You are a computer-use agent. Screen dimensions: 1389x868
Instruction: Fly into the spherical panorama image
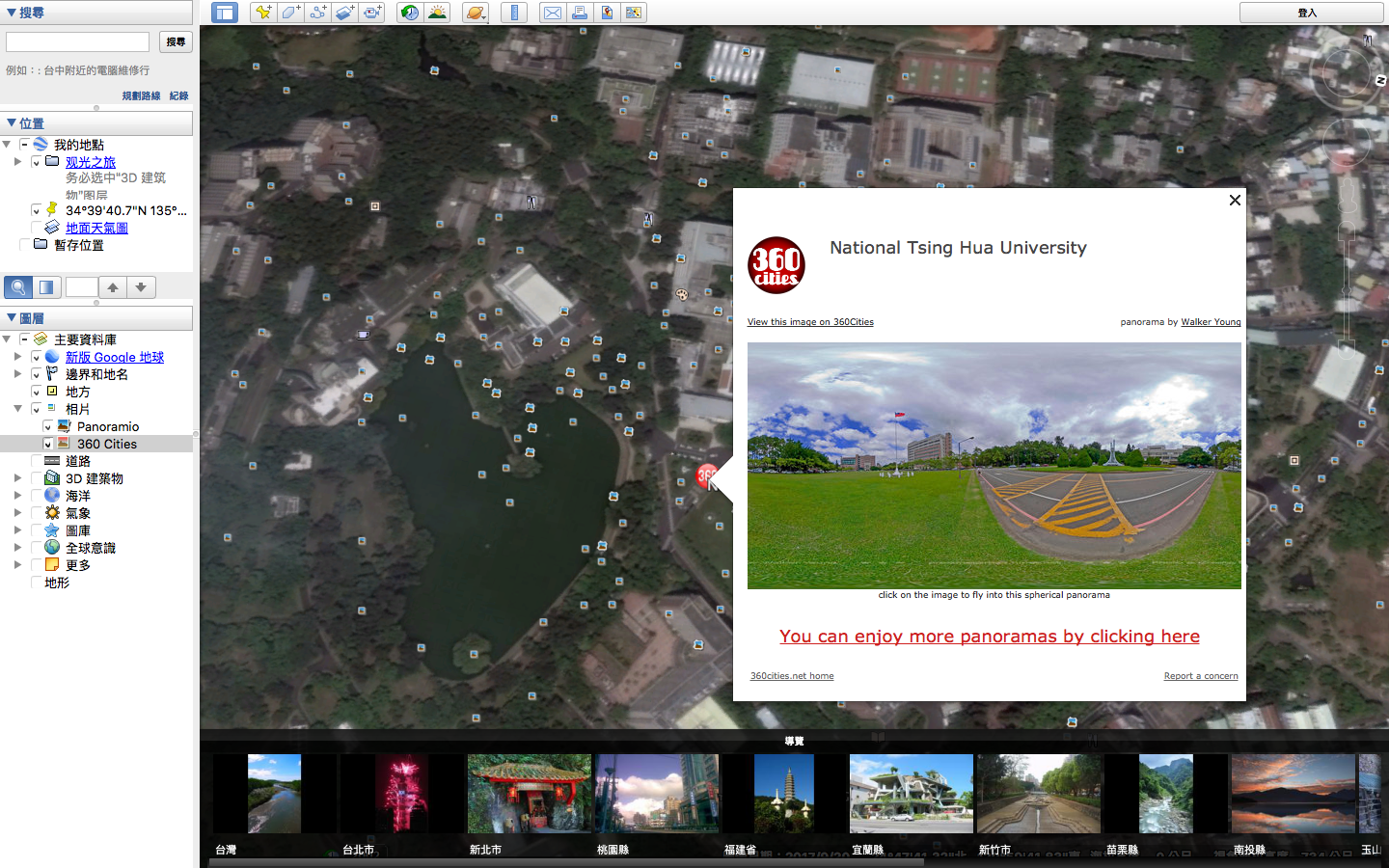tap(994, 466)
